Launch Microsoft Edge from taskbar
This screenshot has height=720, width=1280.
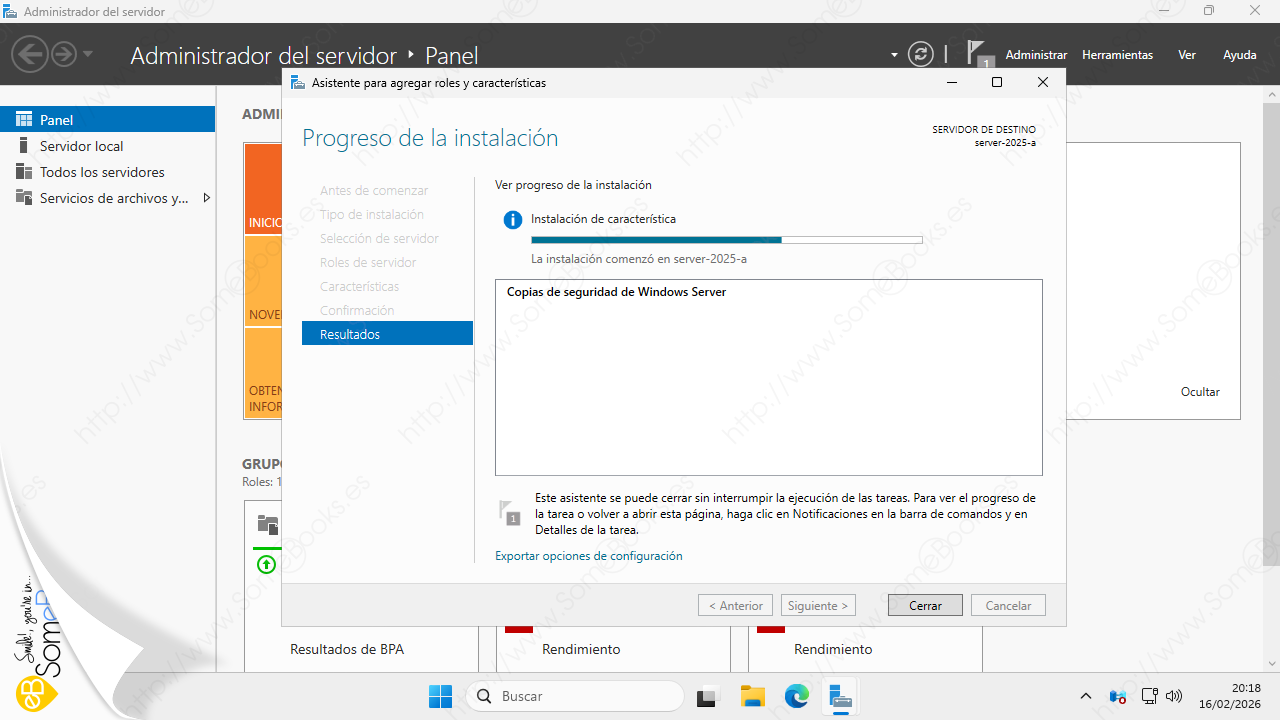point(796,696)
